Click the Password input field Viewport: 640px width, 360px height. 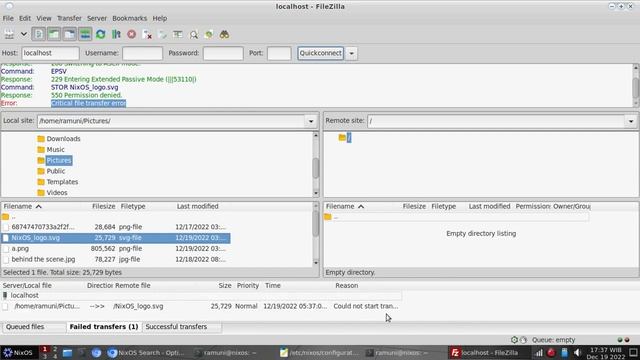pyautogui.click(x=223, y=53)
